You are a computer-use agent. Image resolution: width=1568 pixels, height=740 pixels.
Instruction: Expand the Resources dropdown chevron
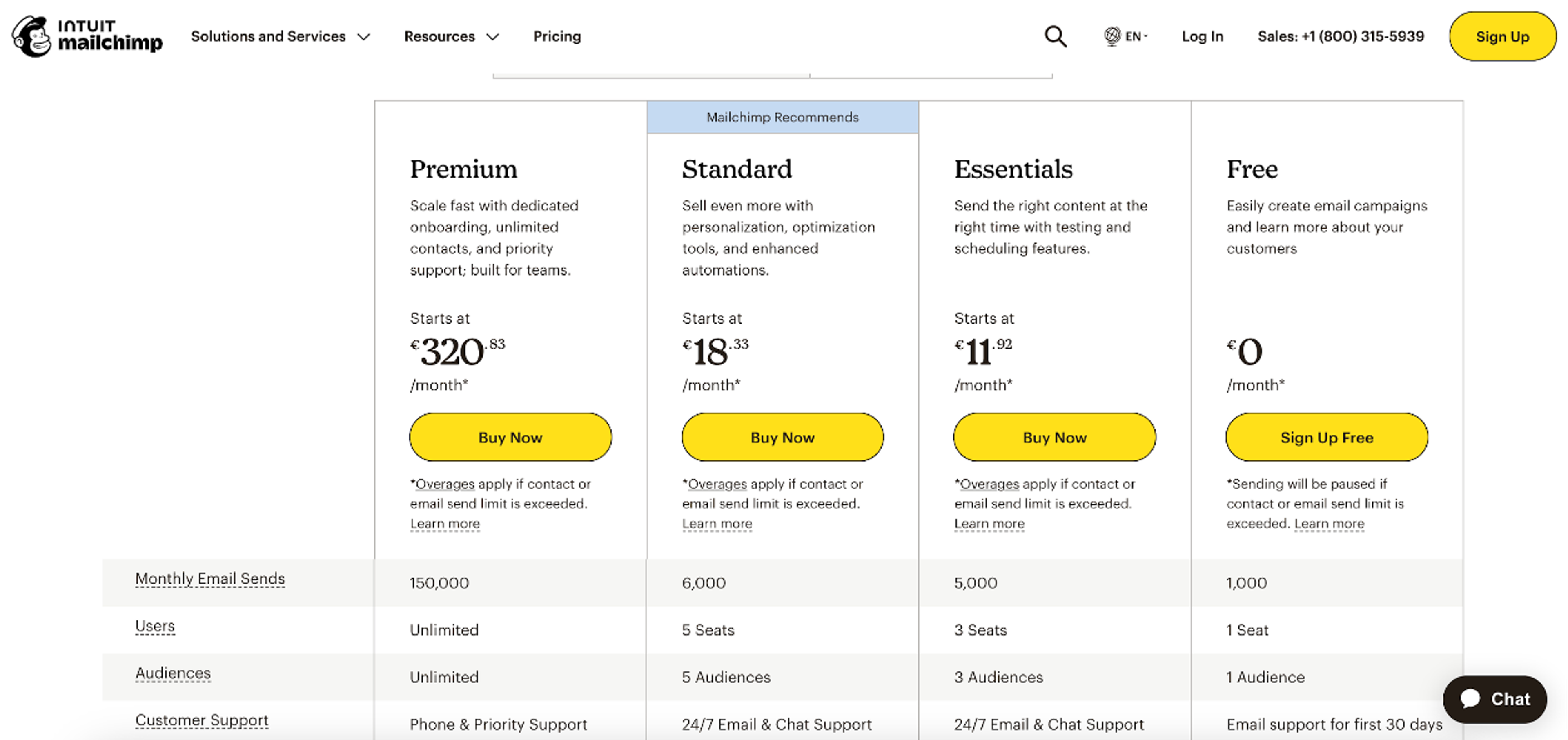(x=493, y=37)
